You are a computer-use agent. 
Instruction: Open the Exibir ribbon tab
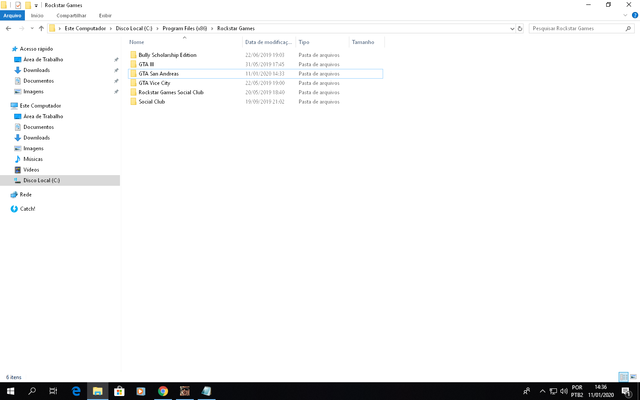pyautogui.click(x=105, y=16)
